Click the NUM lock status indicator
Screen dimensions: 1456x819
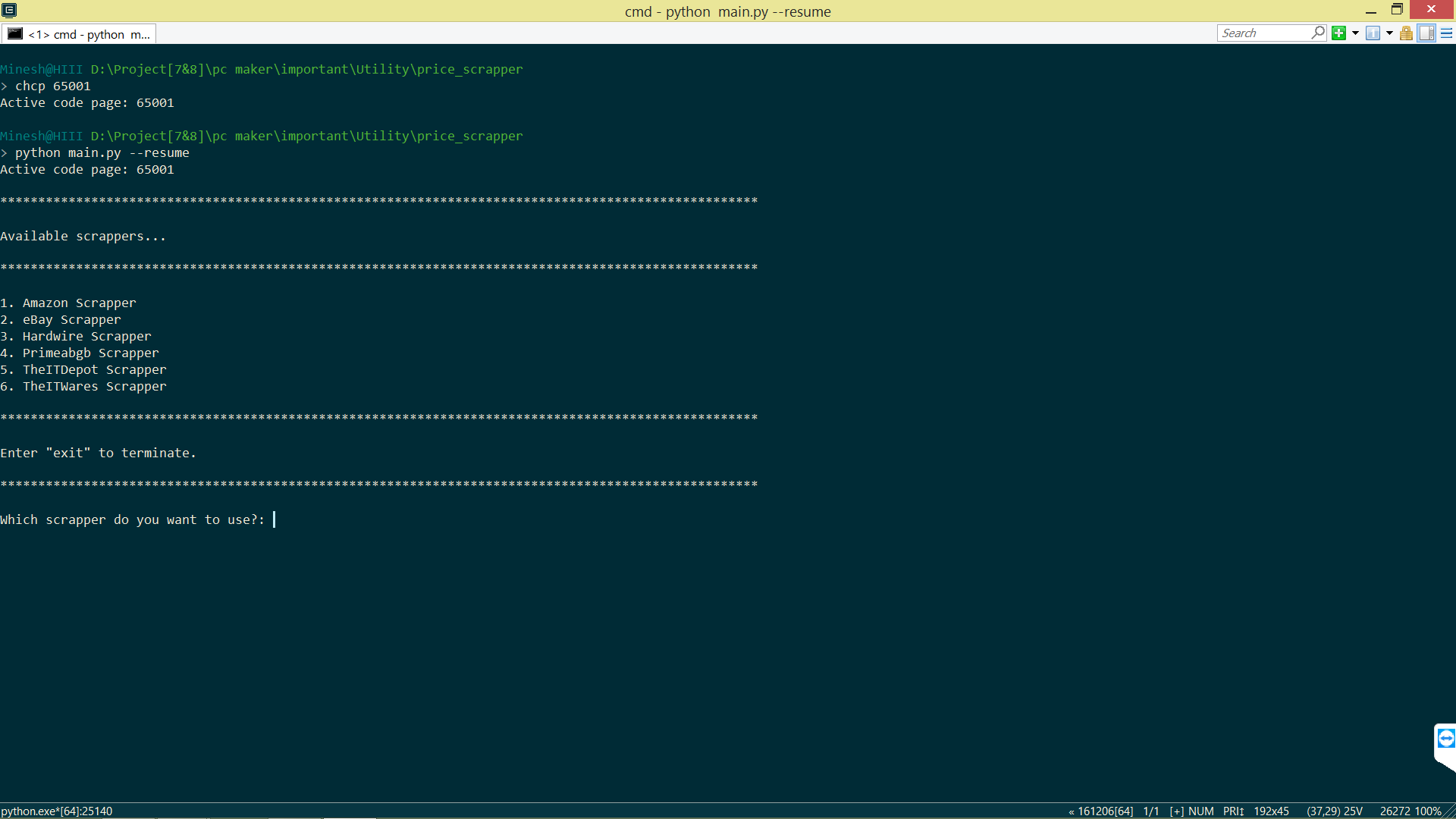(1201, 811)
